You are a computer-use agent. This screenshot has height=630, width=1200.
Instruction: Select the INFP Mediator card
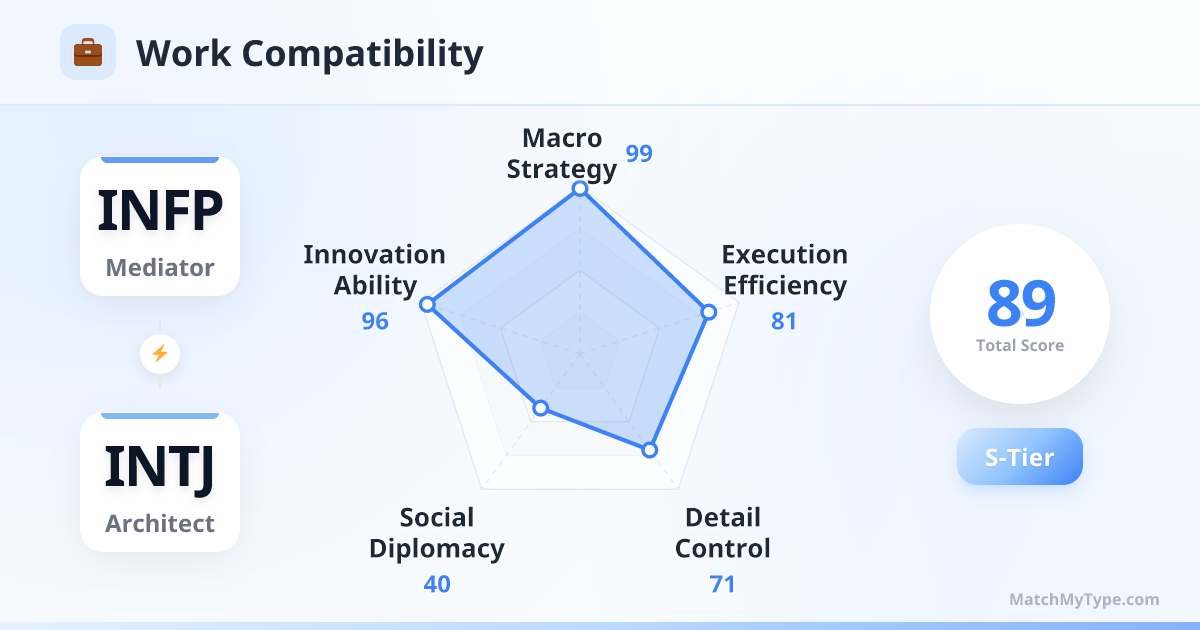tap(160, 226)
